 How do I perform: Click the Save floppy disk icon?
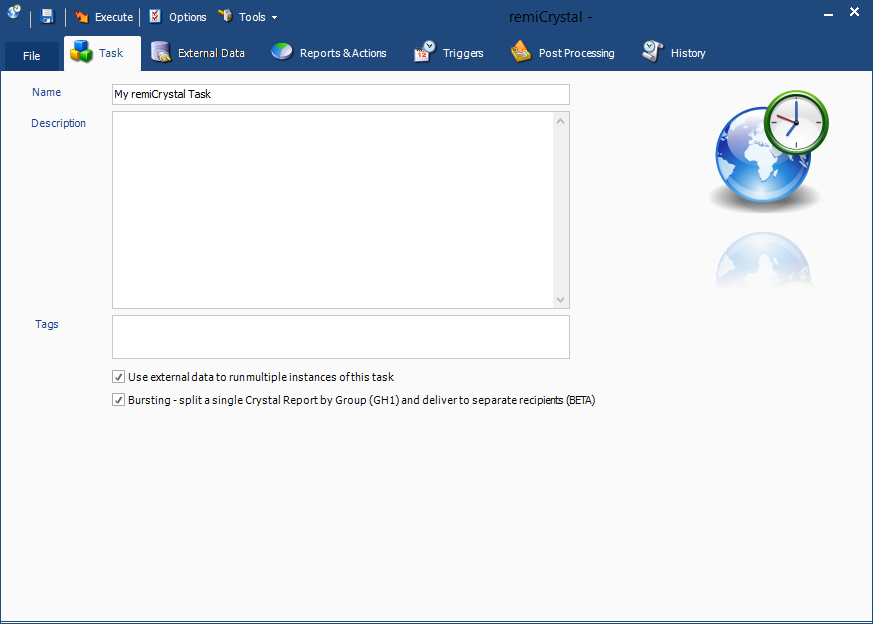tap(48, 17)
